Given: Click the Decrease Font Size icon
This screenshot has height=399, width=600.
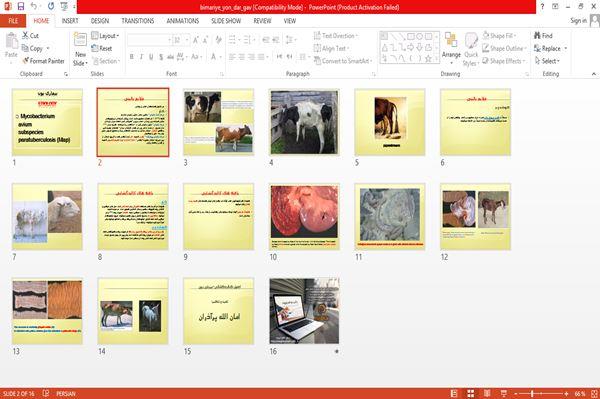Looking at the screenshot, I should (205, 40).
